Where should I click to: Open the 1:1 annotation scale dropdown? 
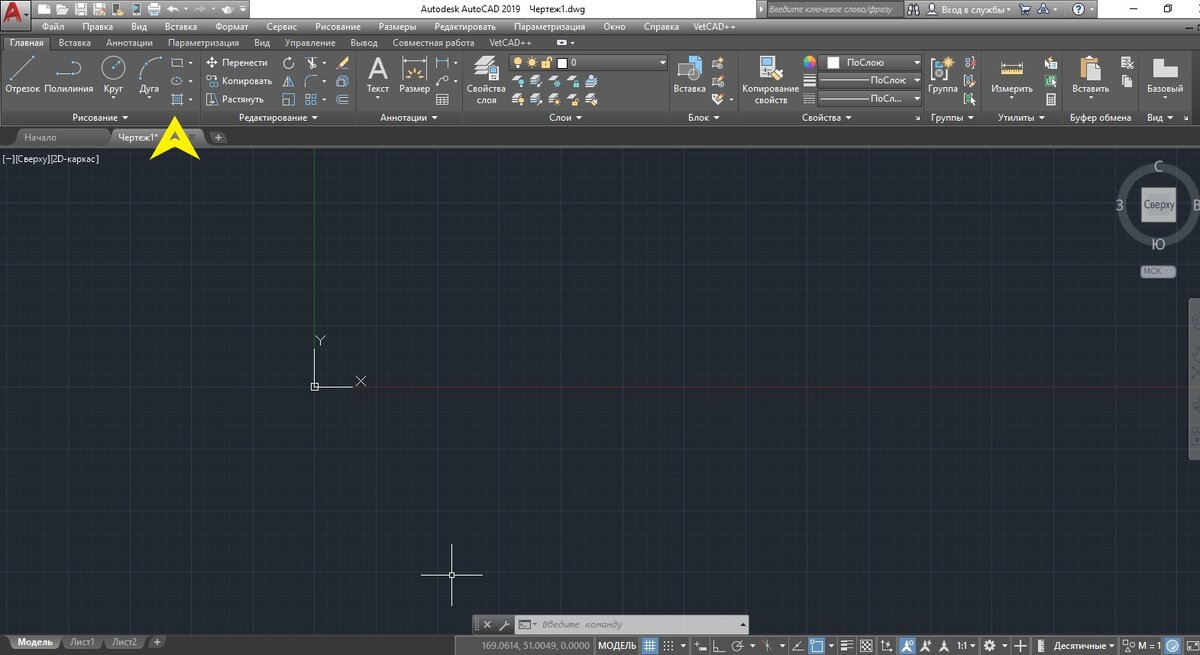966,645
